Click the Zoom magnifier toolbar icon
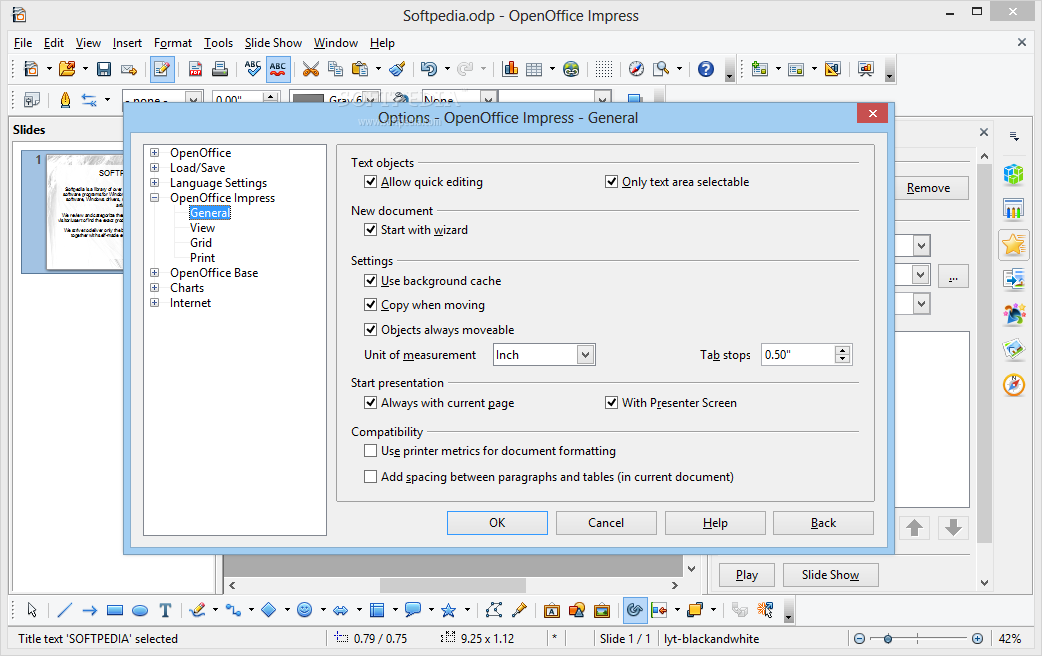 pos(661,69)
